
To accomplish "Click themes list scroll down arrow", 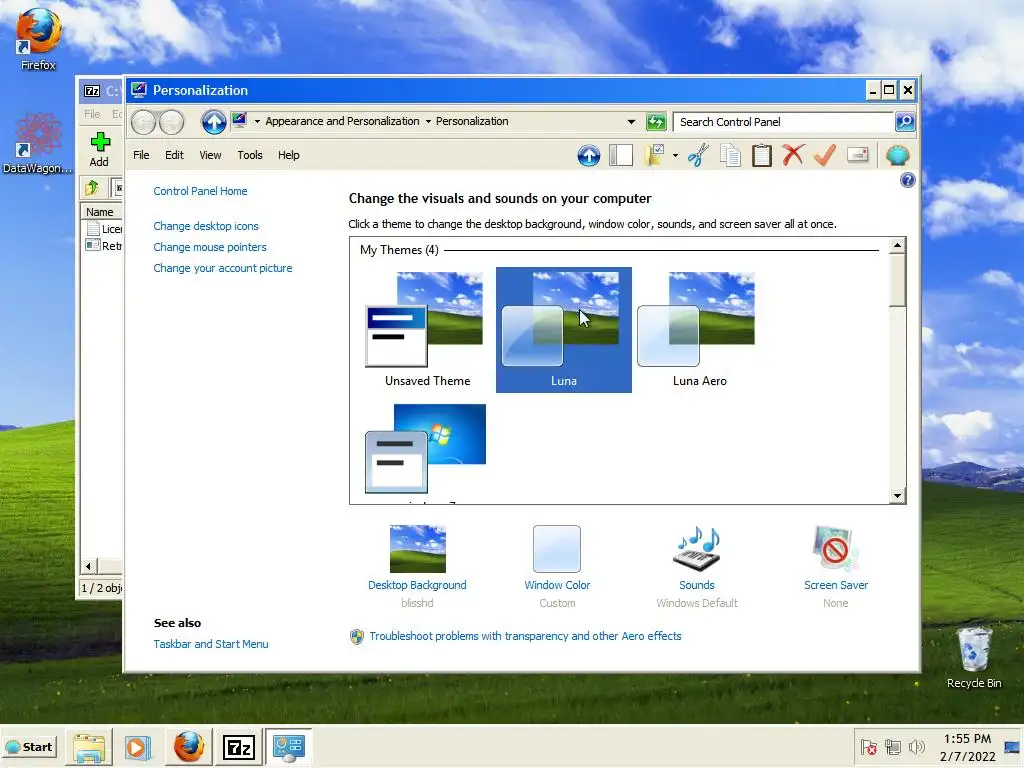I will (x=897, y=496).
